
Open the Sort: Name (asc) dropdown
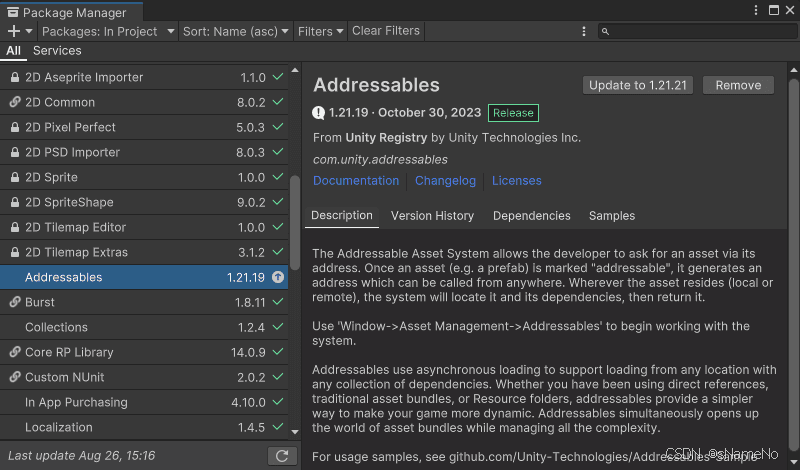coord(235,31)
